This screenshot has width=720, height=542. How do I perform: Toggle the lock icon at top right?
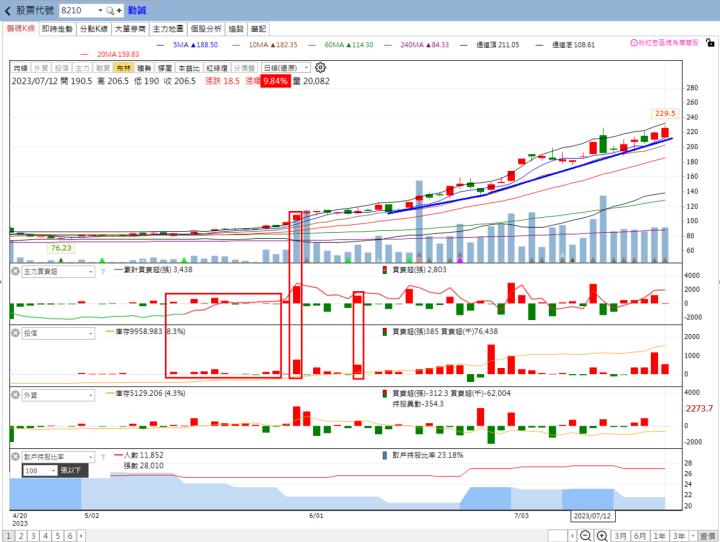(x=710, y=43)
